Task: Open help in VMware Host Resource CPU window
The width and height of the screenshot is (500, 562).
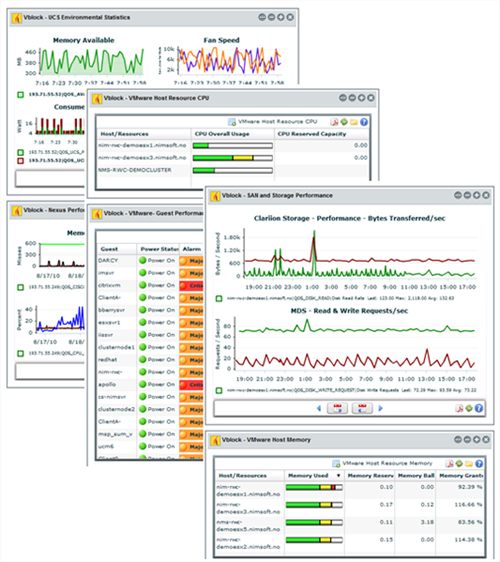Action: click(364, 122)
